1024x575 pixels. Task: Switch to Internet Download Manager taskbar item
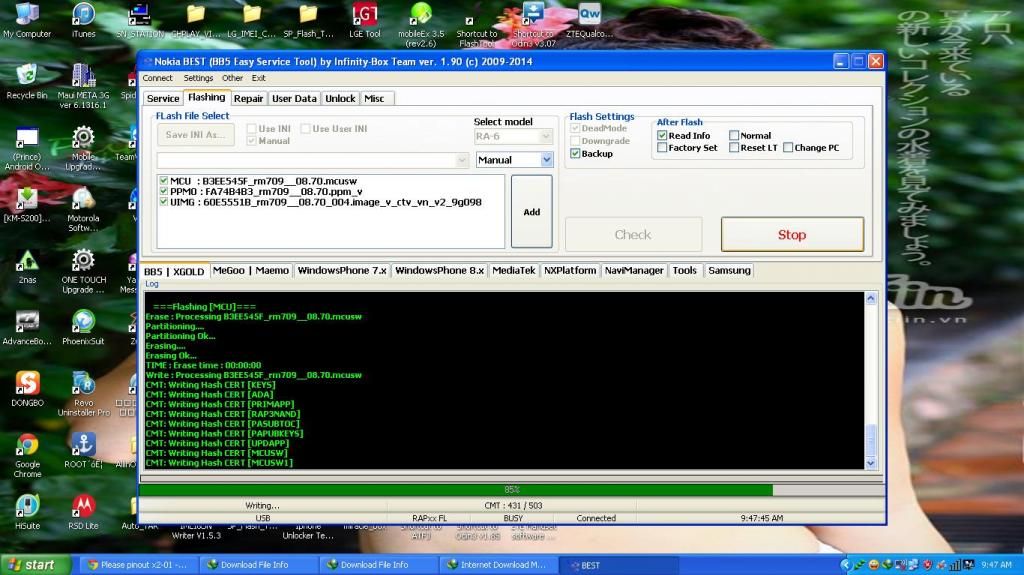[498, 565]
